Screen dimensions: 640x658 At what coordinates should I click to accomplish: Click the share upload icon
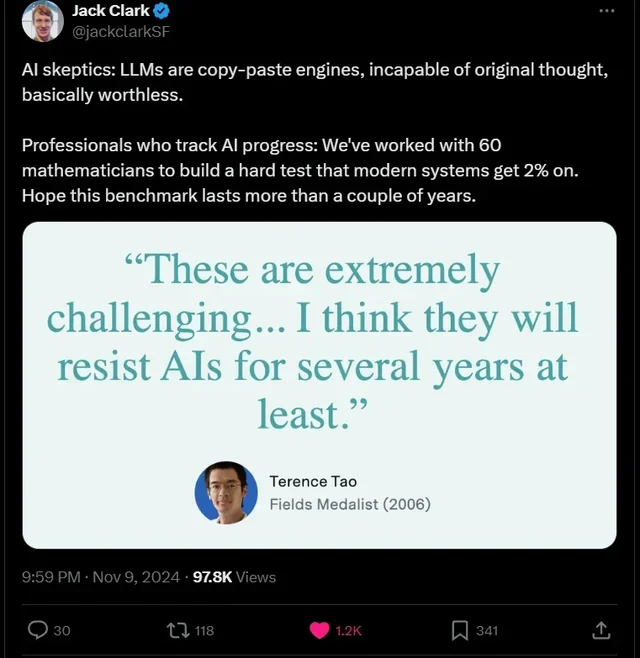point(601,630)
